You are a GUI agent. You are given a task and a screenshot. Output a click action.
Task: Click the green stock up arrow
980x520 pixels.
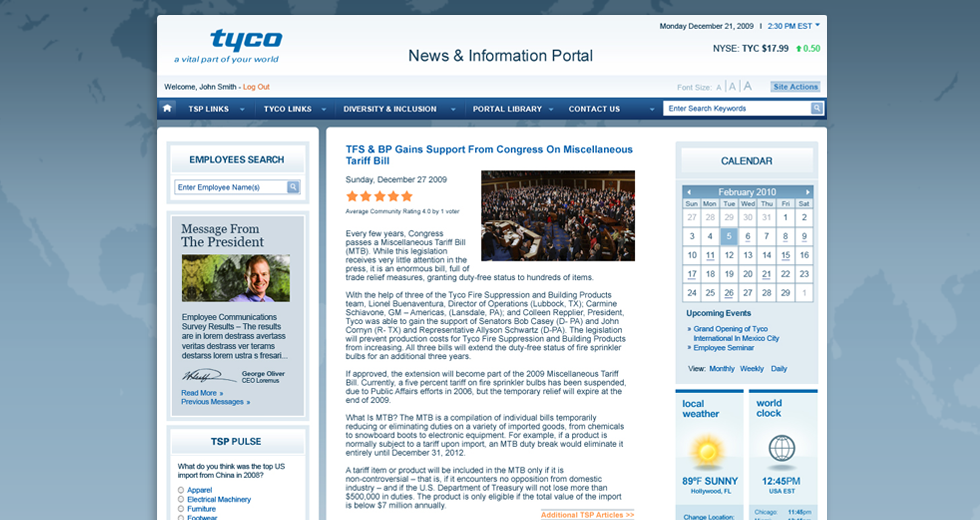coord(798,49)
